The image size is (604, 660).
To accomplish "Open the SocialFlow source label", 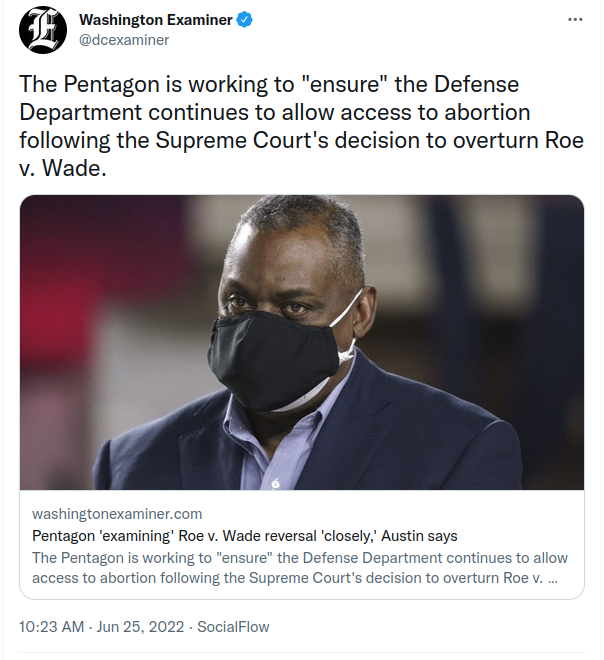I will click(233, 627).
